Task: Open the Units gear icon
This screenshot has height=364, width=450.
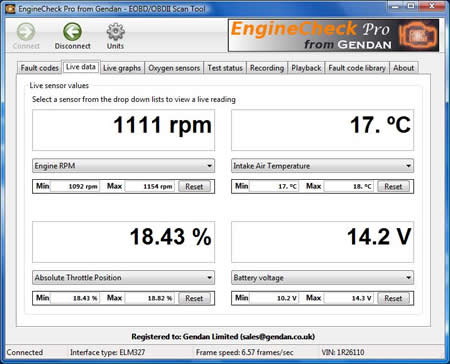Action: [115, 32]
